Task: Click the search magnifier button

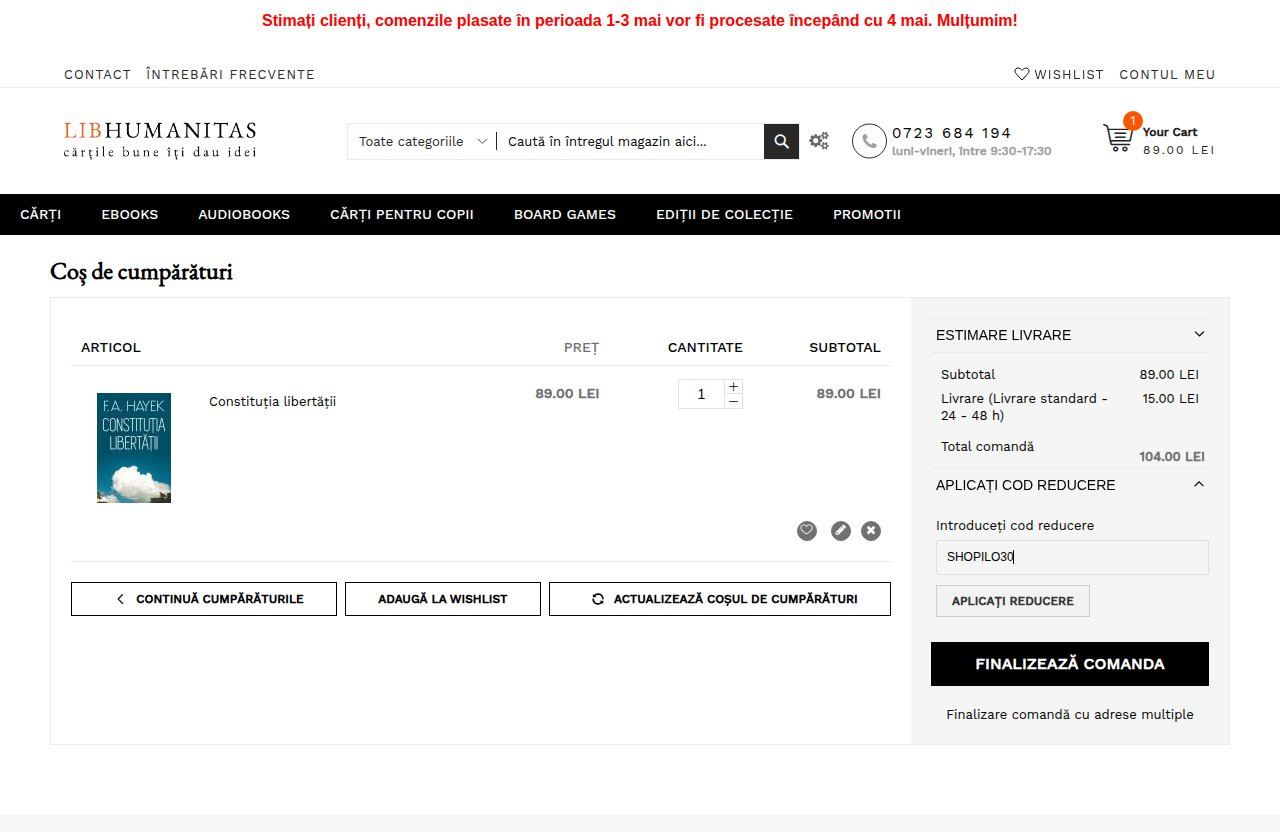Action: point(781,141)
